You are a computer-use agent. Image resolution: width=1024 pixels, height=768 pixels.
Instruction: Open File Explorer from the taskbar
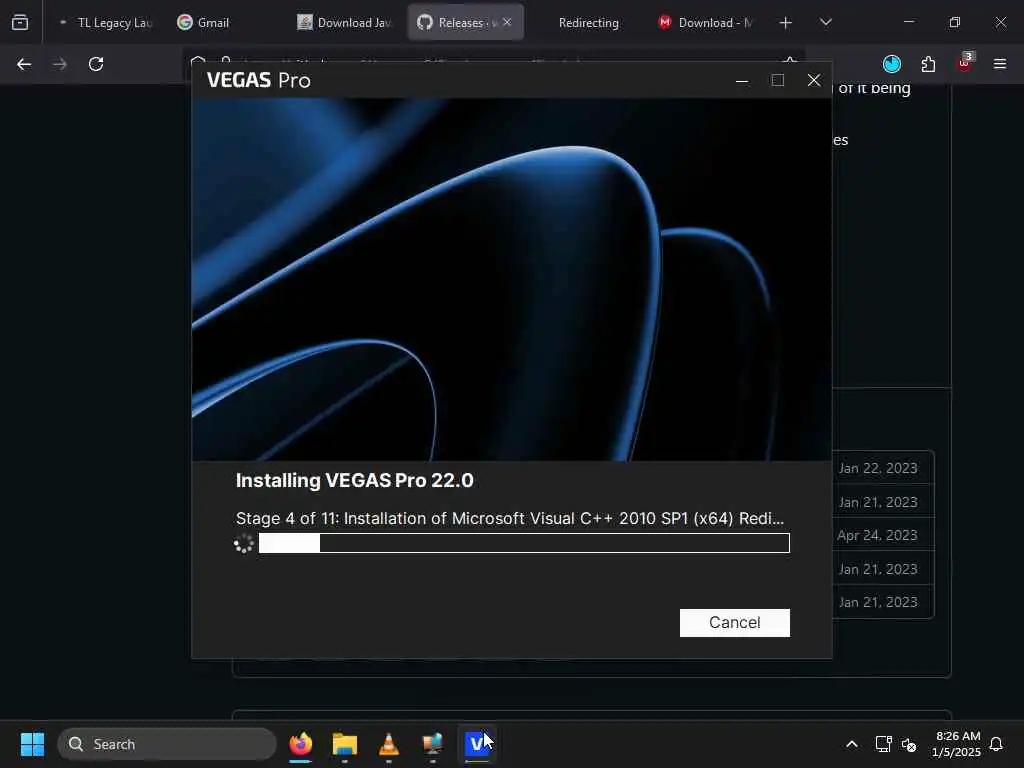[345, 744]
